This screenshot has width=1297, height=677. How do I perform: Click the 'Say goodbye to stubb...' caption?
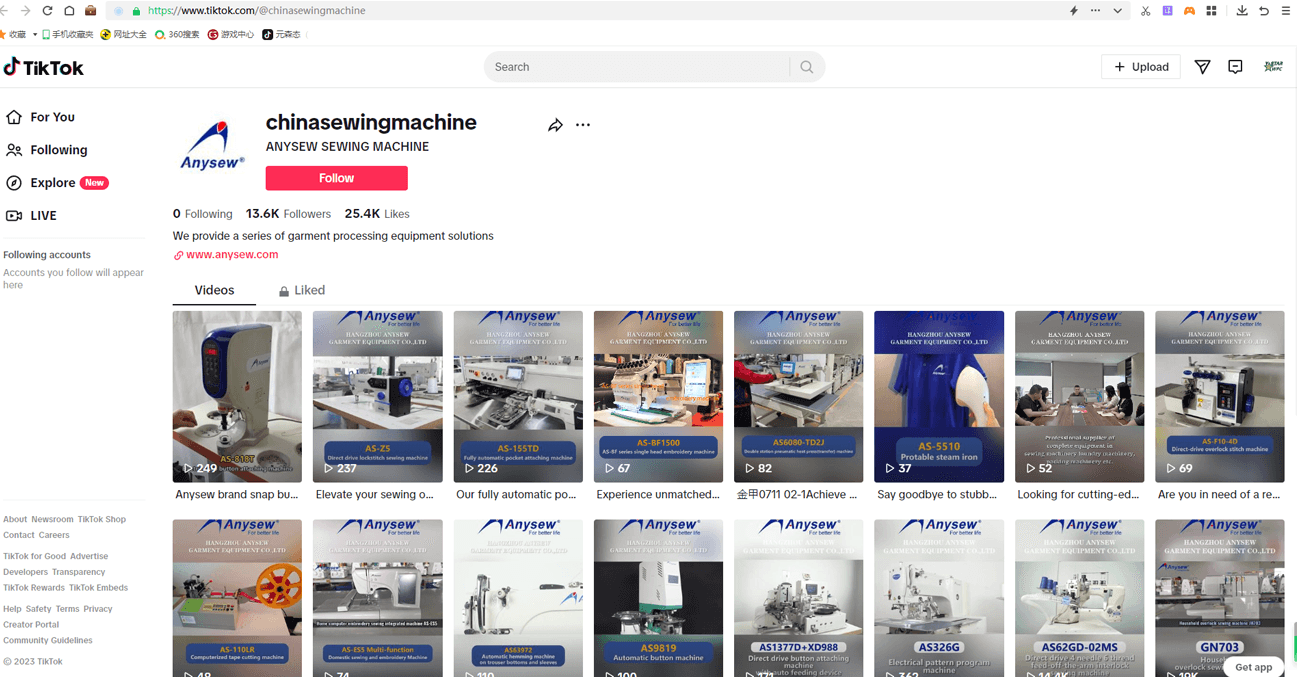(937, 494)
